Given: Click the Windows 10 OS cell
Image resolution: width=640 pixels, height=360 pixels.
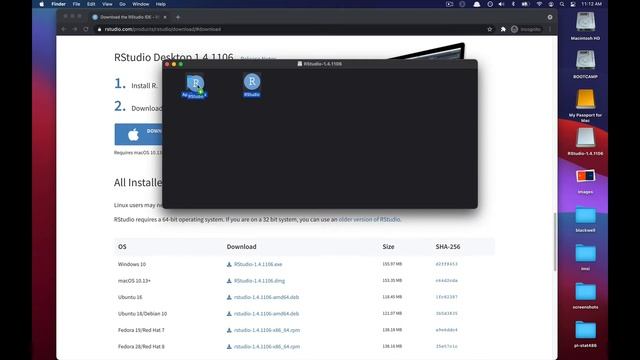Looking at the screenshot, I should pyautogui.click(x=132, y=264).
